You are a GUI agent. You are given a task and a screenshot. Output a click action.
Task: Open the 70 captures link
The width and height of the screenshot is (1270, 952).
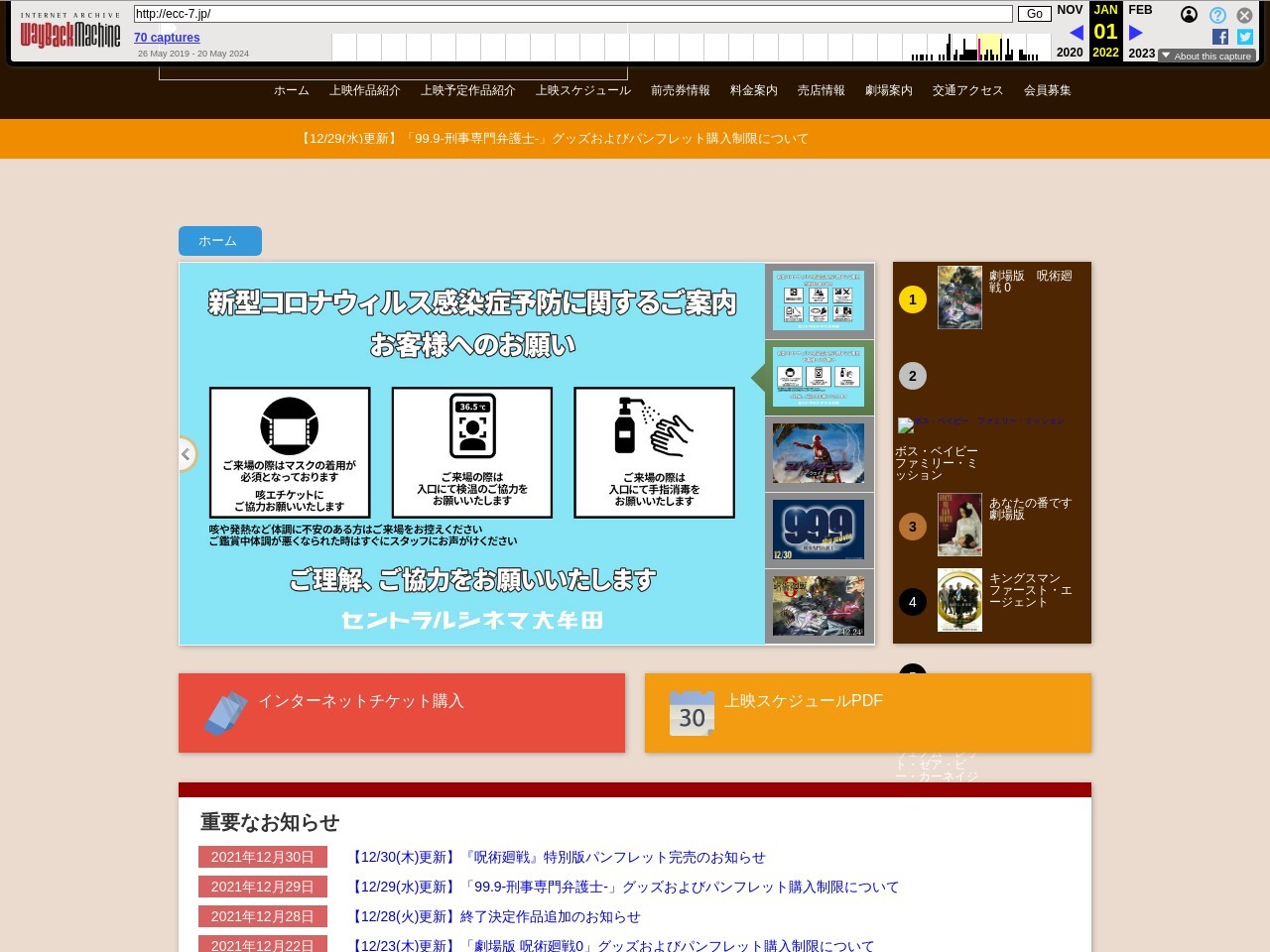pyautogui.click(x=167, y=38)
